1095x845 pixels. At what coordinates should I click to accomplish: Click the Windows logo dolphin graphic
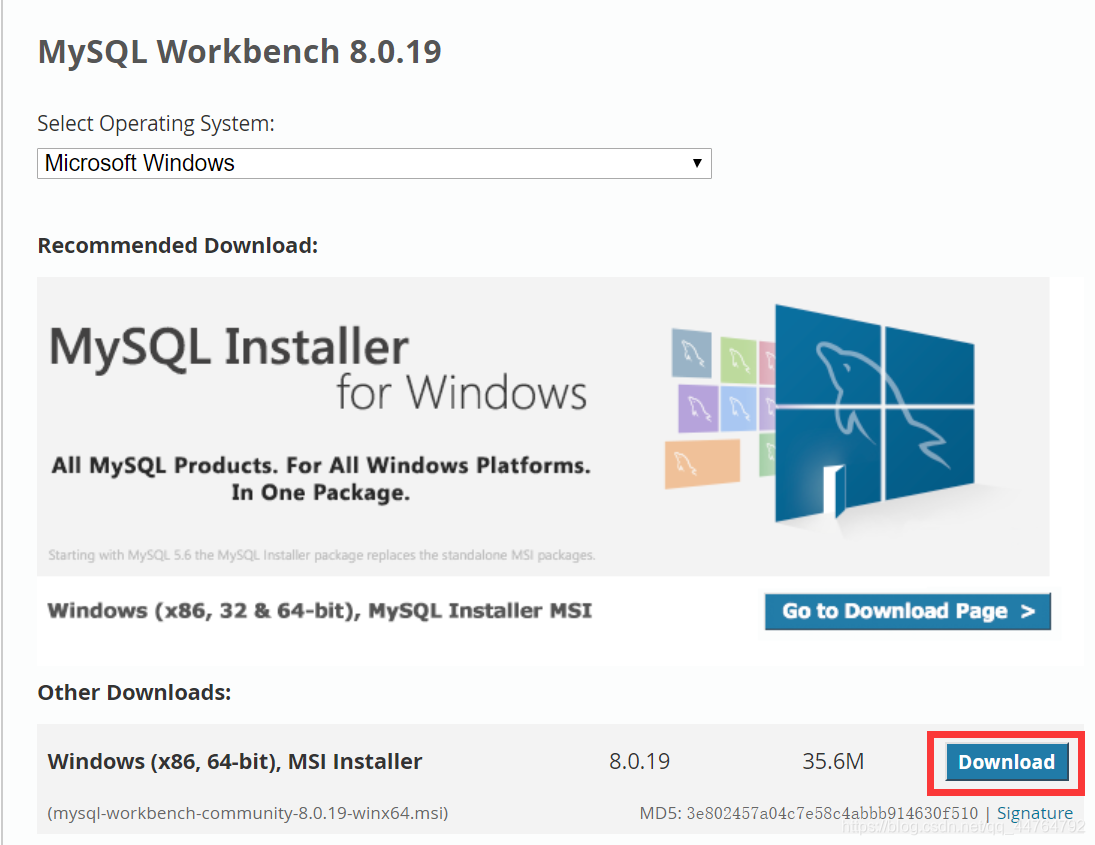point(874,413)
